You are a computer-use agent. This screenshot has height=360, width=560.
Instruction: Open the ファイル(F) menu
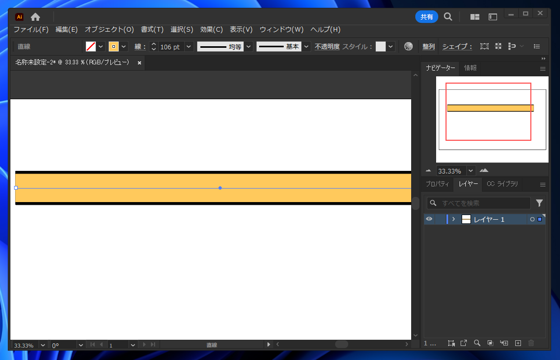(x=31, y=30)
